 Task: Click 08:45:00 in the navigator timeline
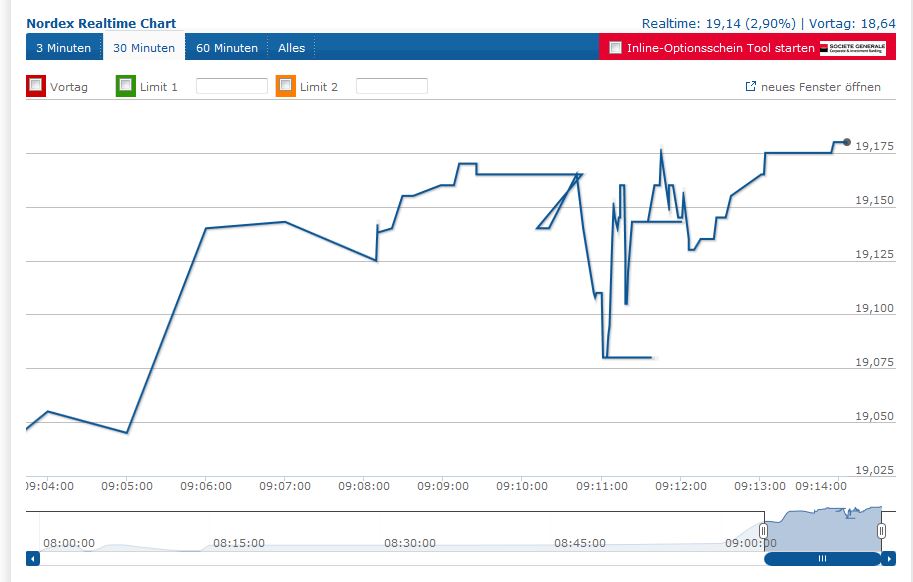click(x=580, y=543)
